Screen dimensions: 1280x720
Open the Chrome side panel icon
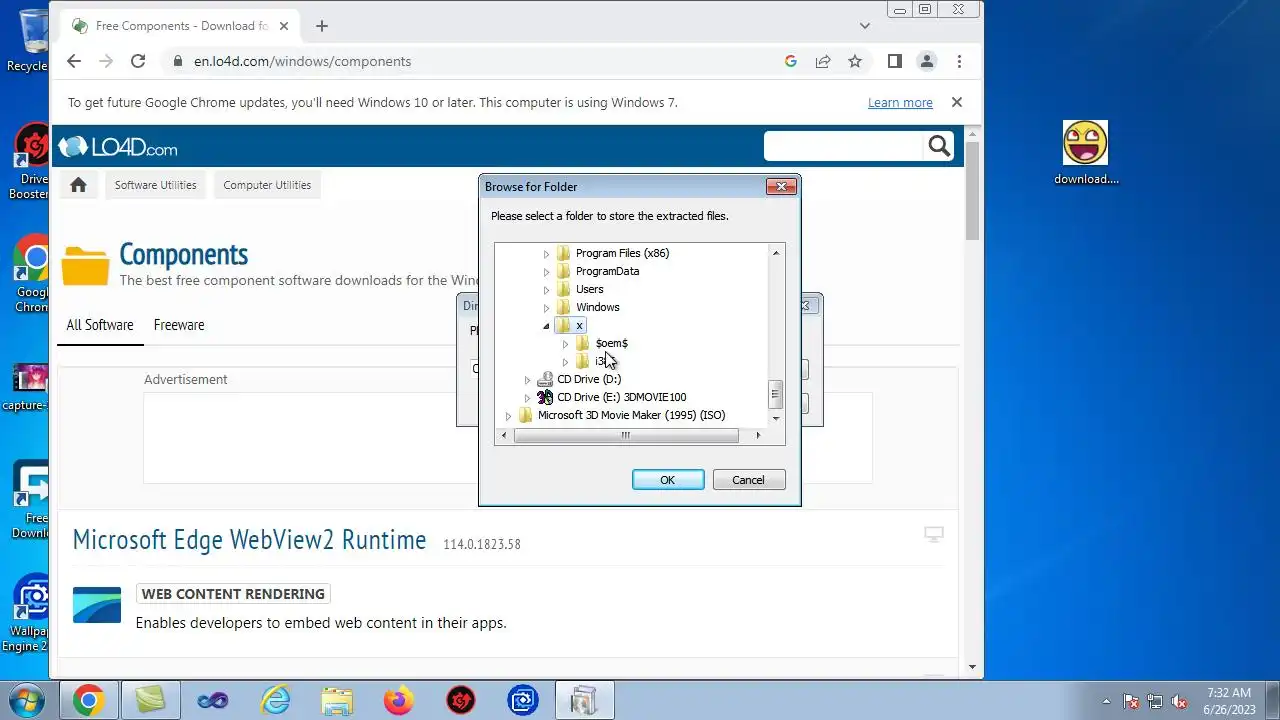[x=895, y=61]
